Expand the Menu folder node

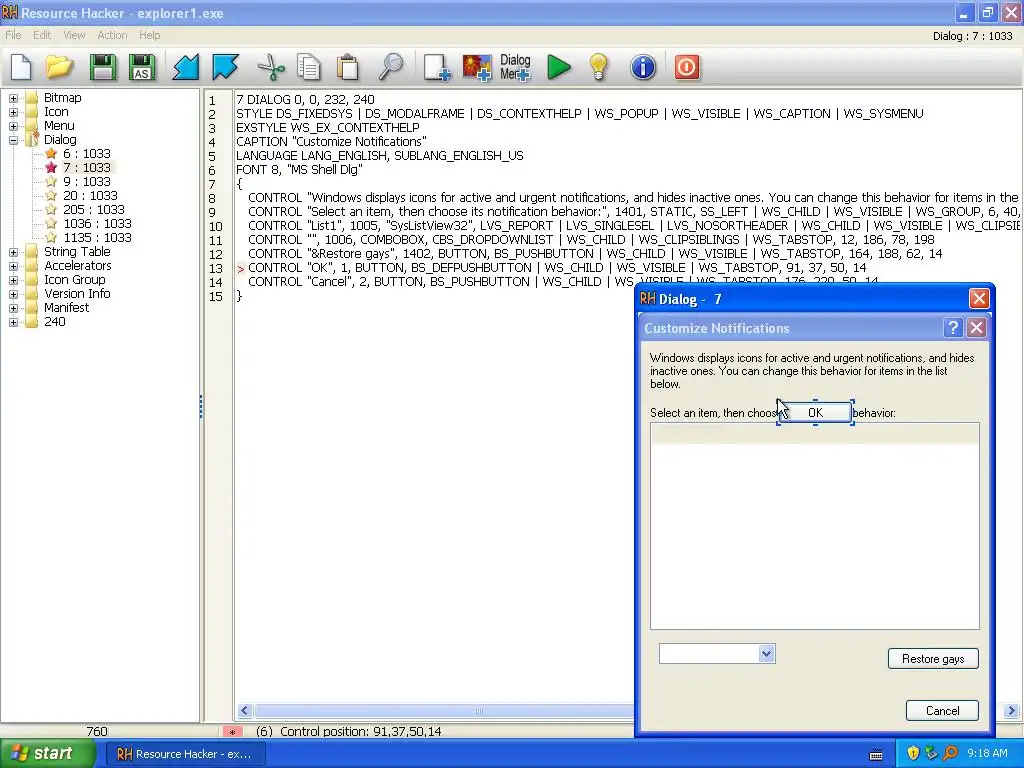(13, 126)
